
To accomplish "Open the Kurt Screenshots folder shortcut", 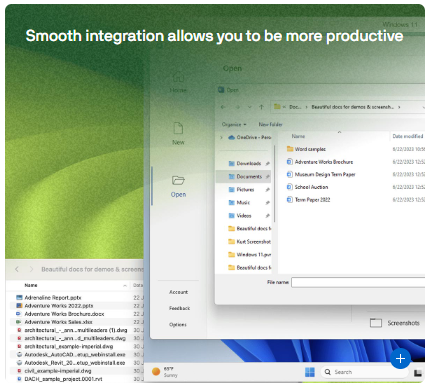I will click(249, 241).
